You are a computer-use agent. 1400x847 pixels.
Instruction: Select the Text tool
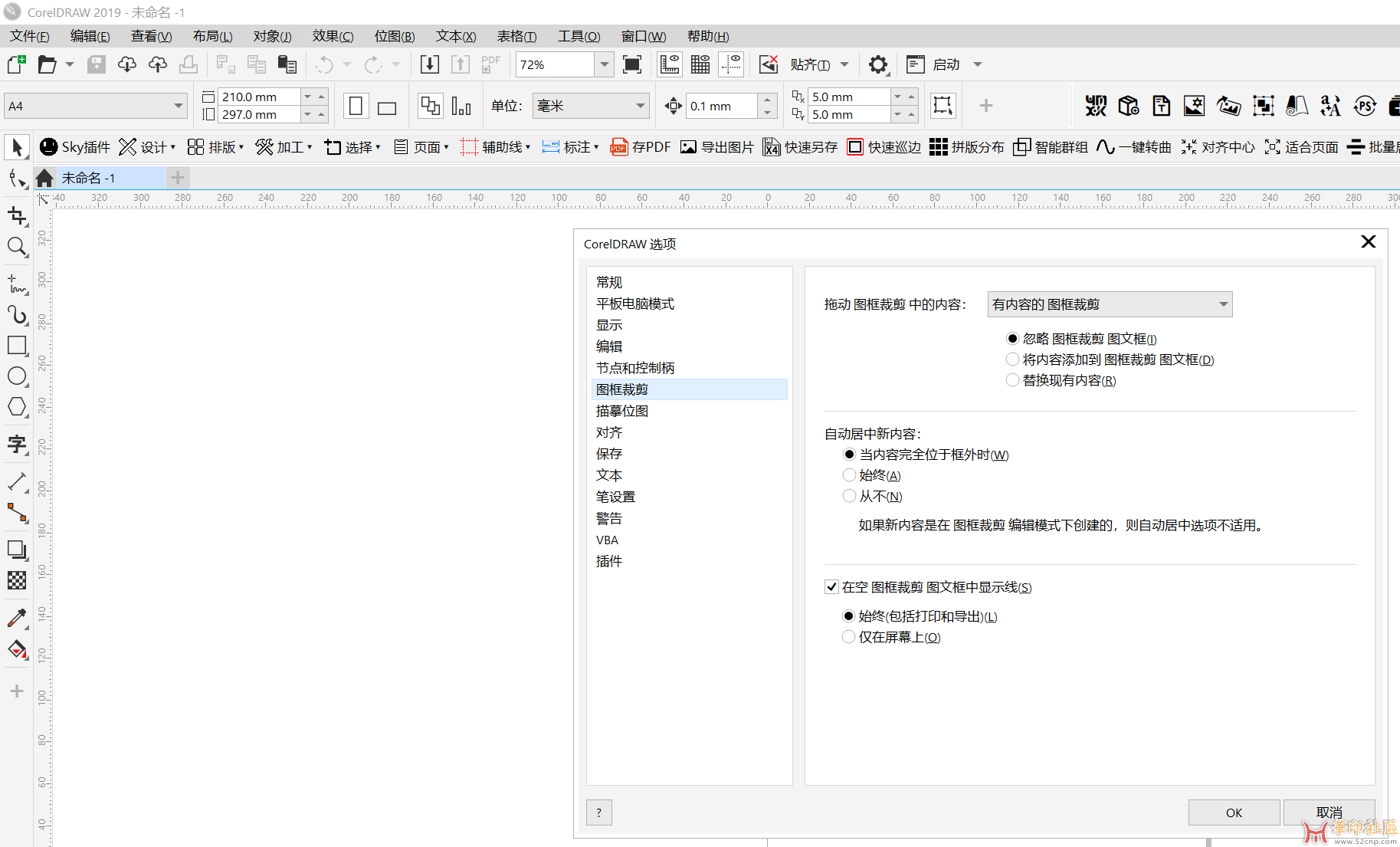17,444
